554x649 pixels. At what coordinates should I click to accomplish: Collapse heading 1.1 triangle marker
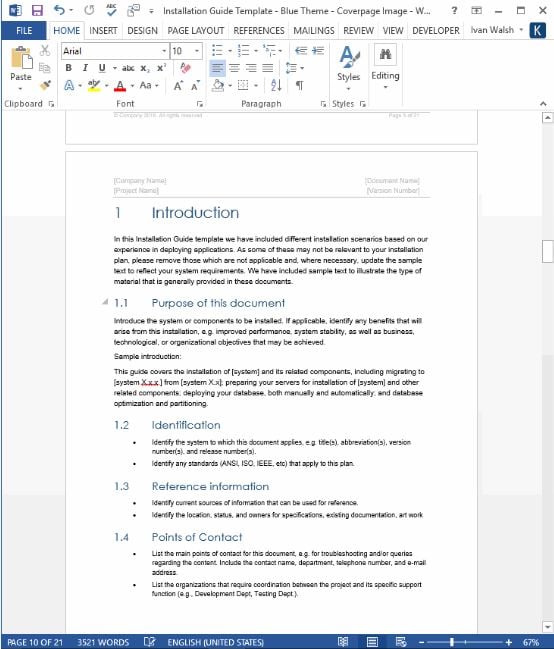coord(105,302)
